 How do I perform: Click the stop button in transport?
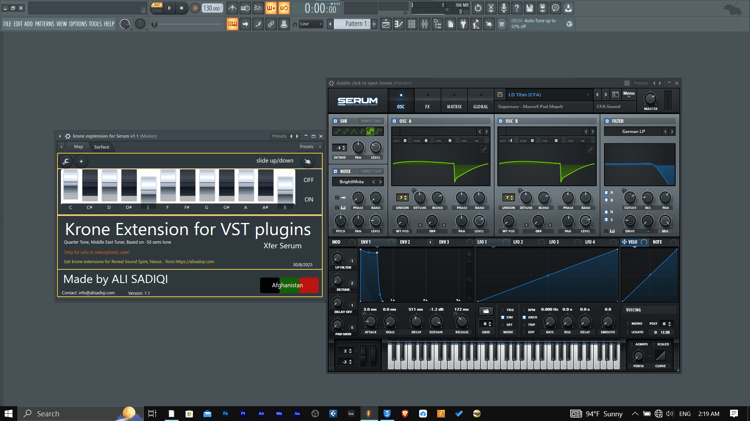[181, 8]
